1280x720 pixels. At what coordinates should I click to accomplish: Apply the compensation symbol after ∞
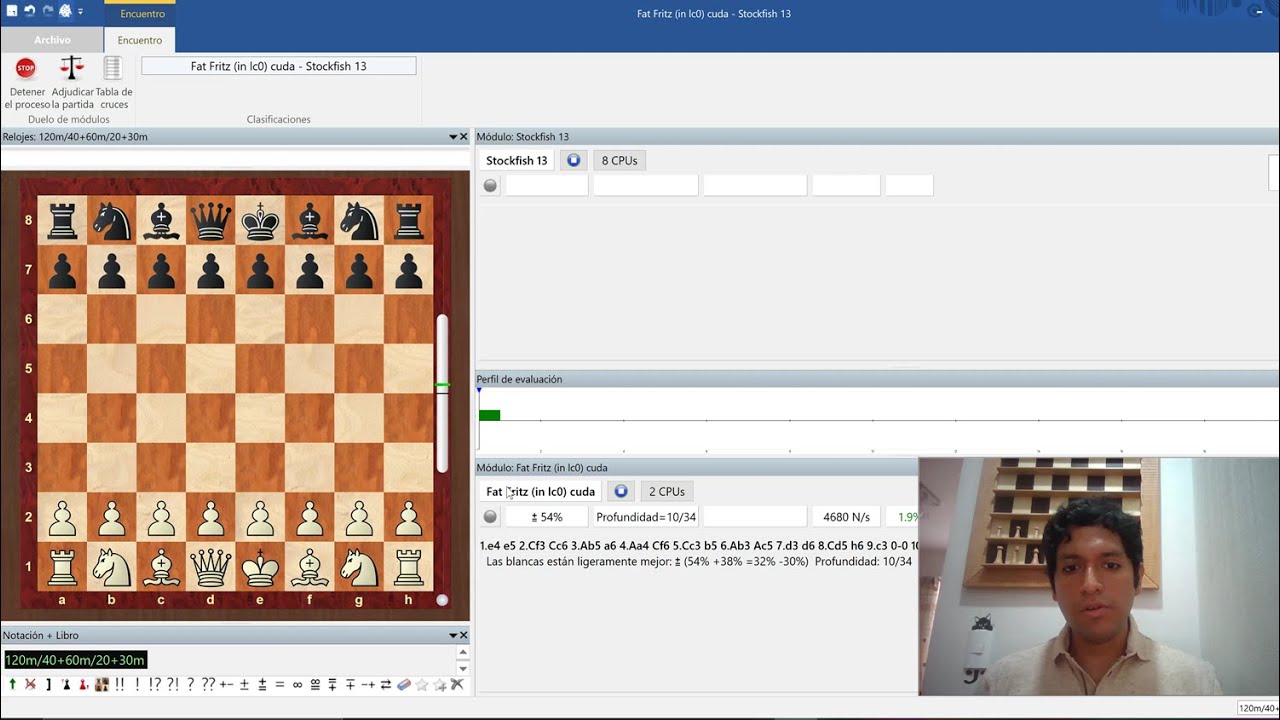315,685
